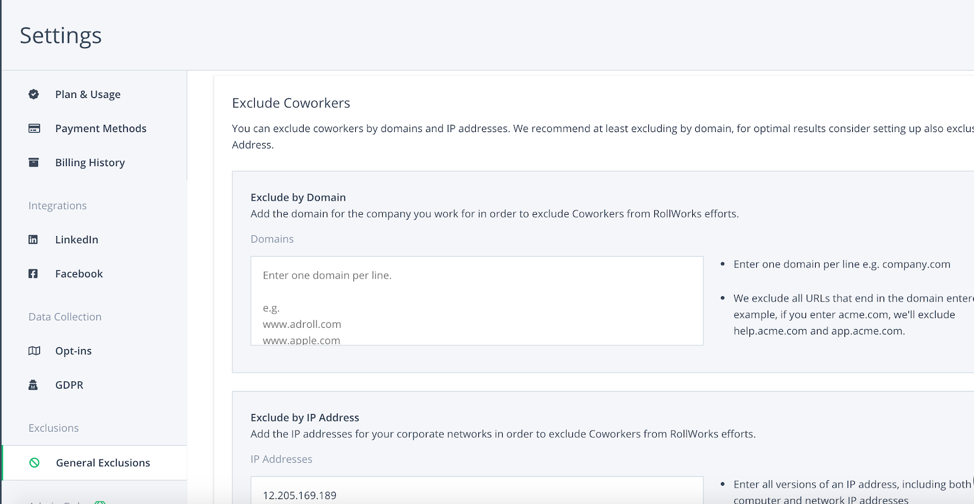Click the IP Addresses field label

tap(281, 459)
